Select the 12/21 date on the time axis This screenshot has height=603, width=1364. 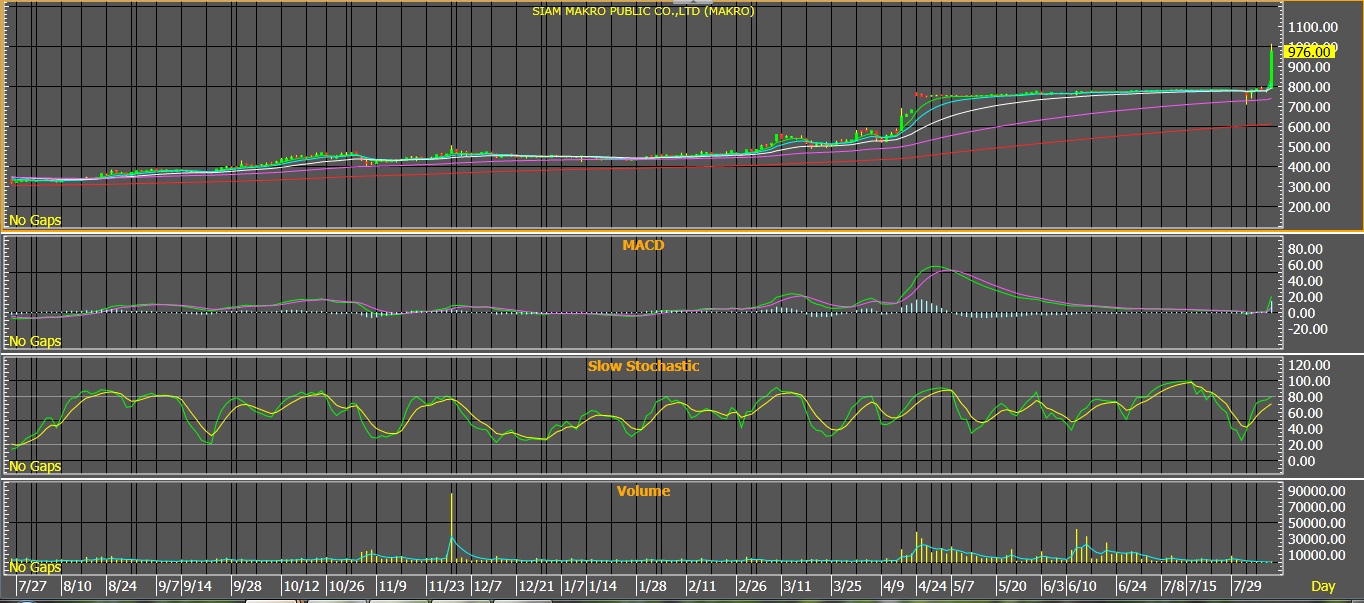coord(536,585)
